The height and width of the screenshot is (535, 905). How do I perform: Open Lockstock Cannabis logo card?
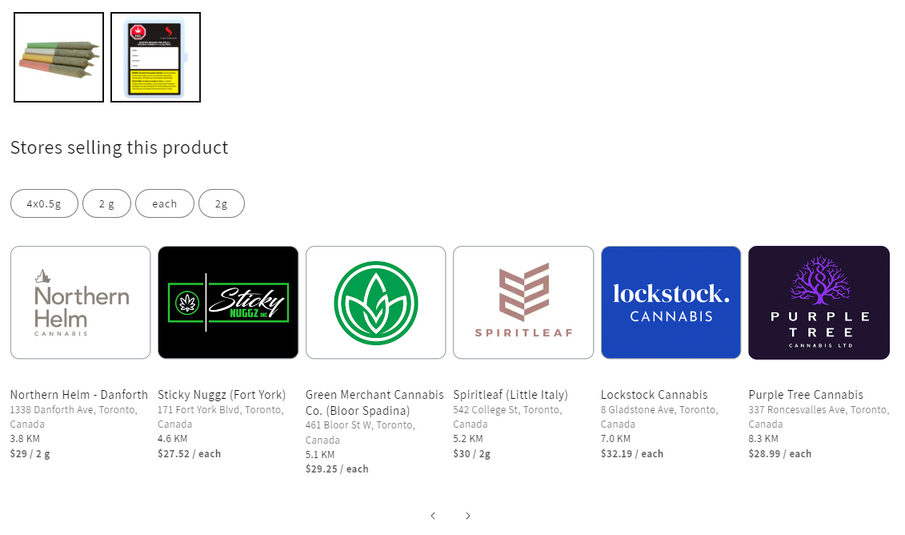671,302
